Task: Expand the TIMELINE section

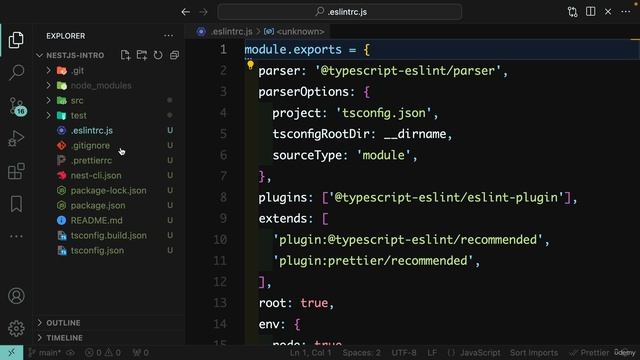Action: 64,338
